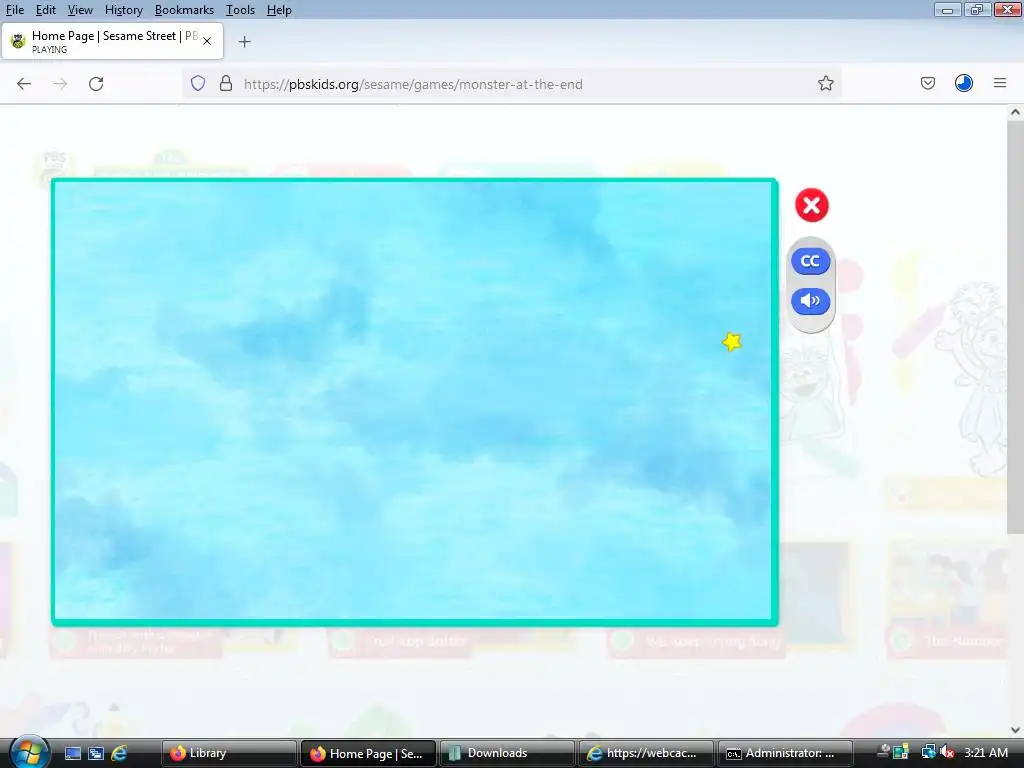1024x768 pixels.
Task: Switch to the webcache Internet Explorer window
Action: (x=646, y=753)
